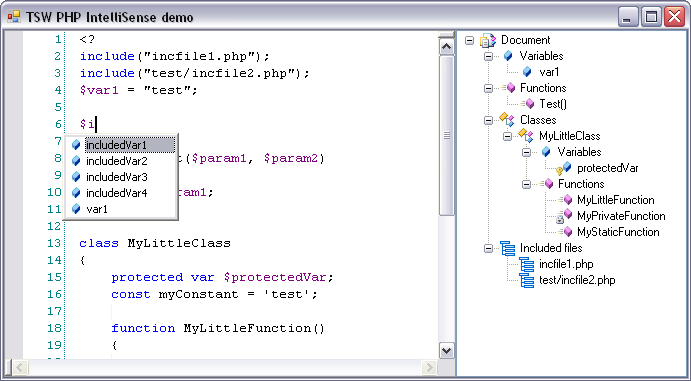Screen dimensions: 691x381
Task: Collapse the Classes node
Action: 488,120
